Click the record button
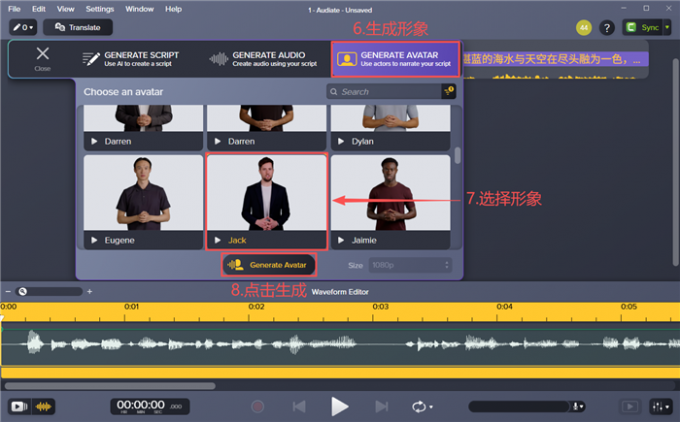Screen dimensions: 680x422 click(x=258, y=406)
